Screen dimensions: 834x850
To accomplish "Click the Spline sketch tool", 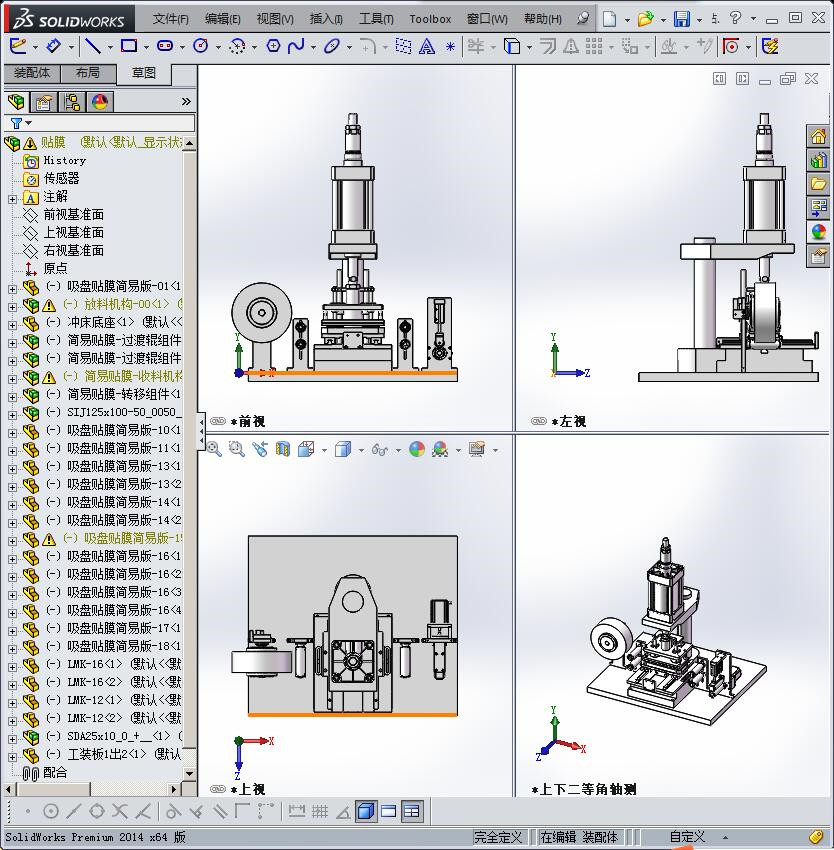I will tap(296, 46).
